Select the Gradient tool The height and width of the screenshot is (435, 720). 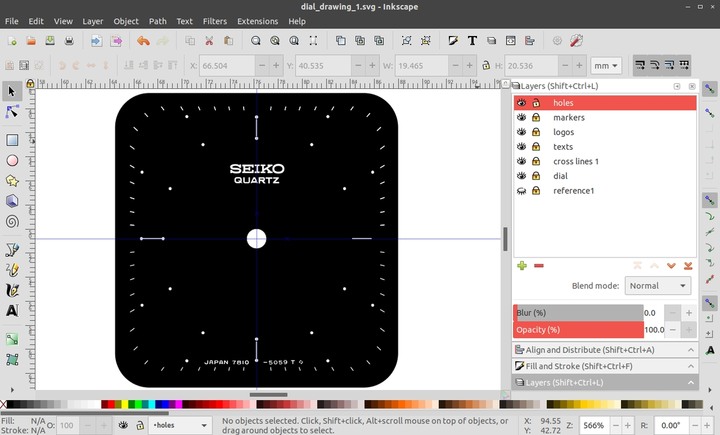(12, 339)
